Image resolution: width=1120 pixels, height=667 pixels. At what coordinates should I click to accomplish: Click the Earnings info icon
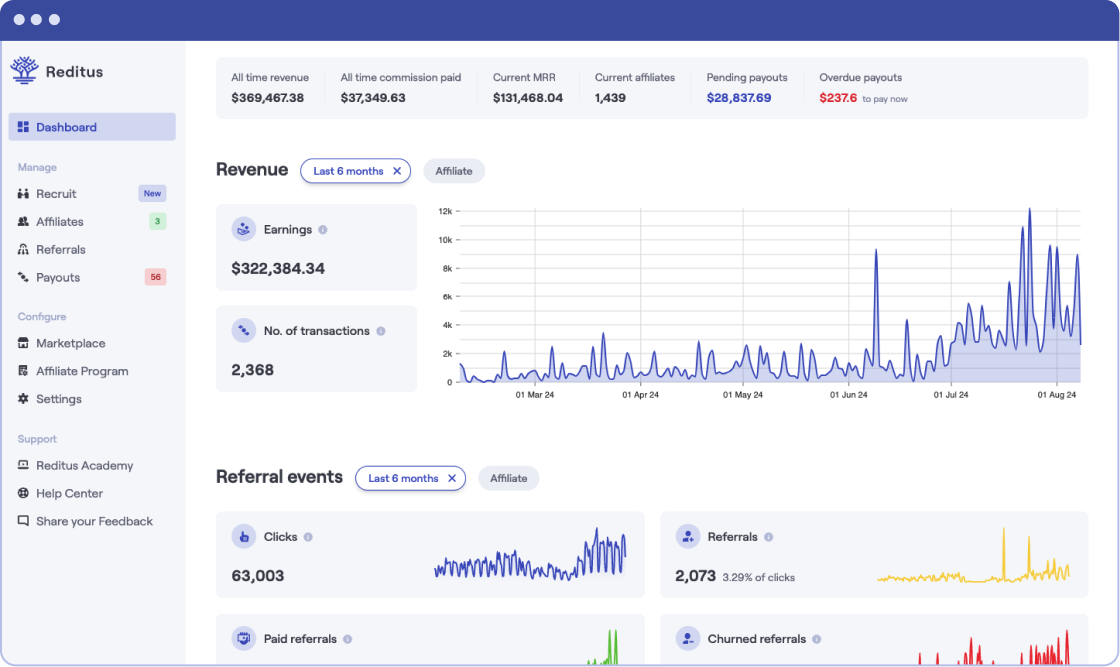[x=322, y=230]
